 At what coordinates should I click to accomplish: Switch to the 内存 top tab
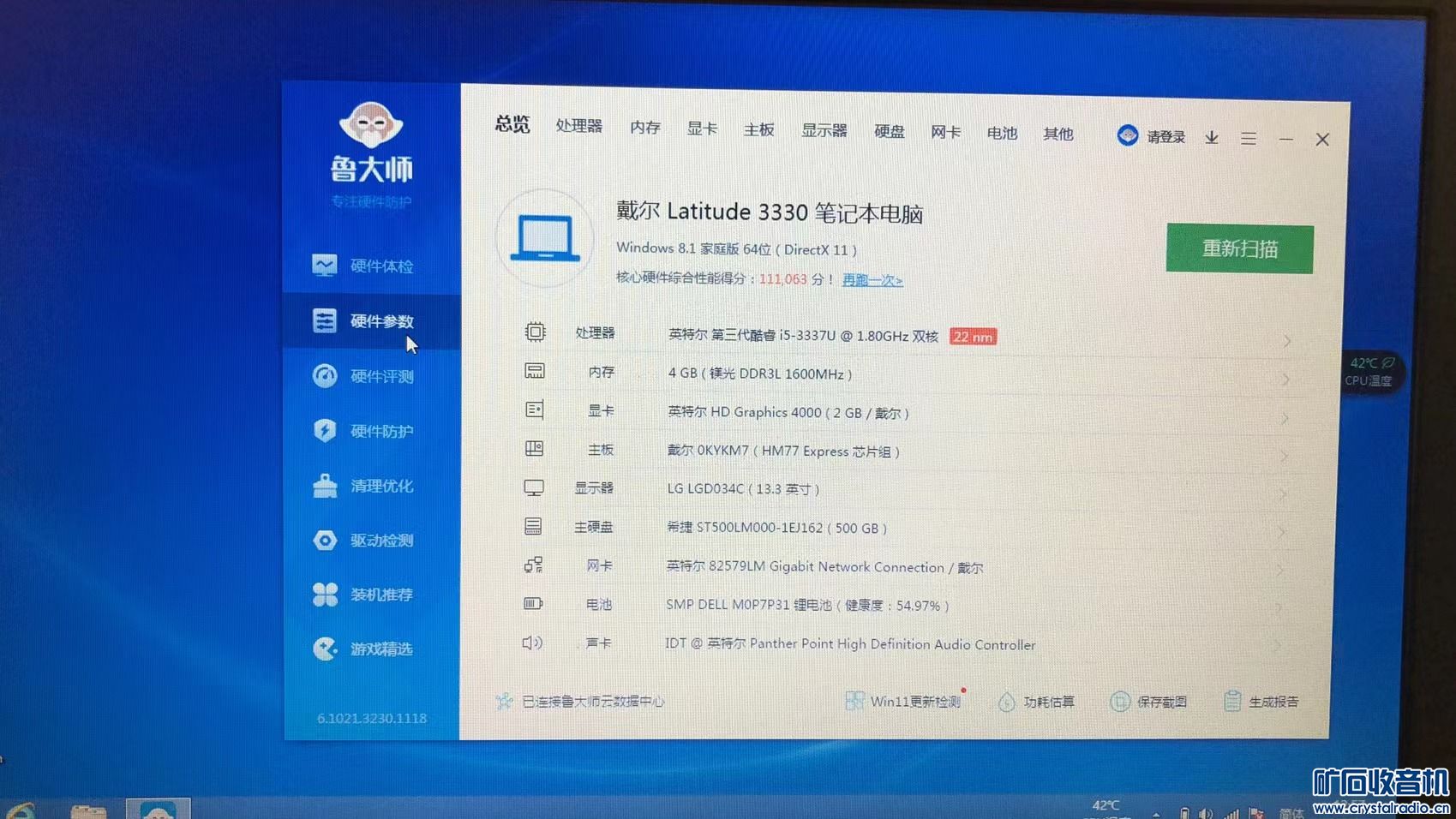[645, 128]
